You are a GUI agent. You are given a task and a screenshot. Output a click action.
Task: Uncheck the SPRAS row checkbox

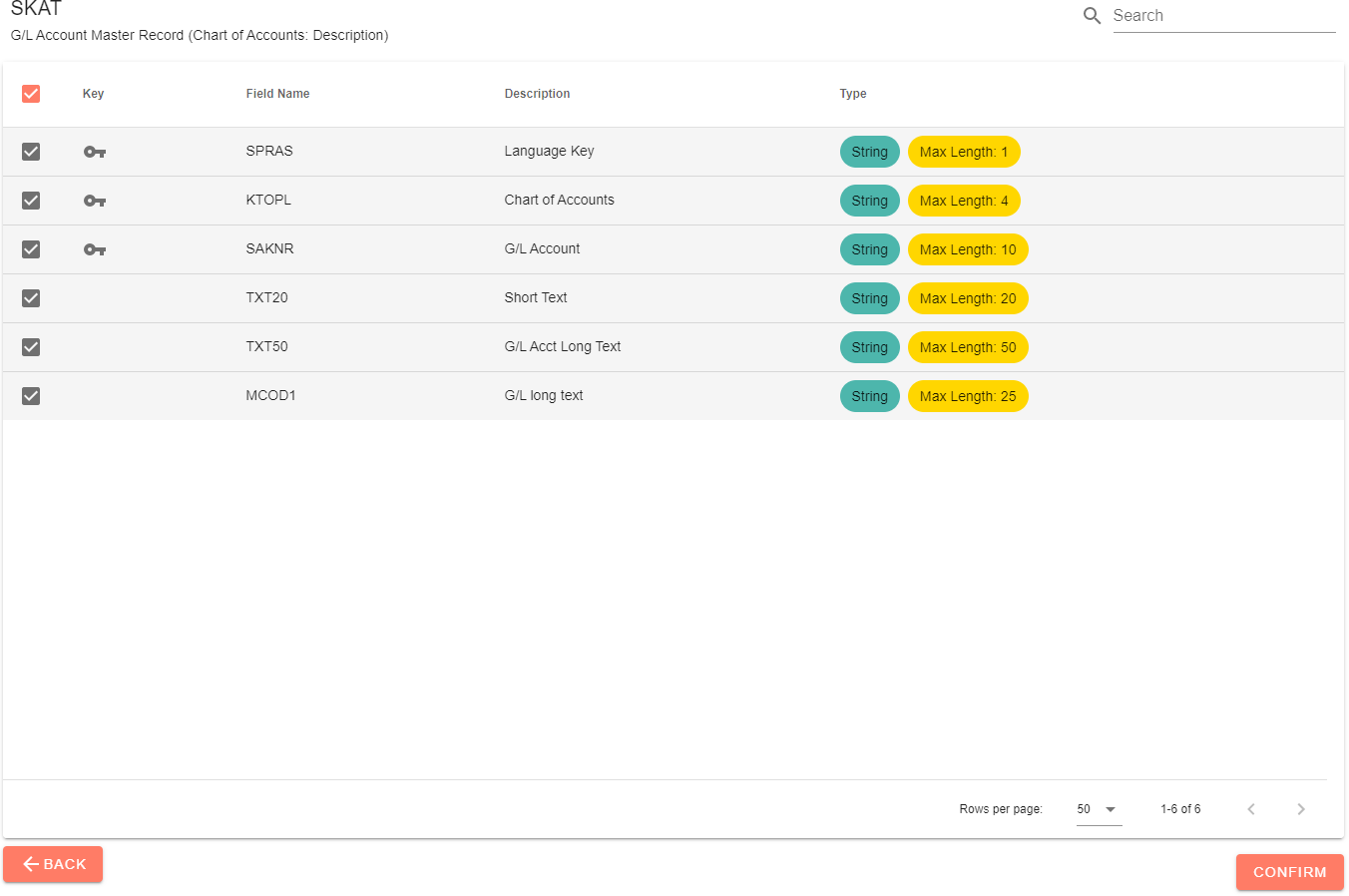click(x=30, y=152)
